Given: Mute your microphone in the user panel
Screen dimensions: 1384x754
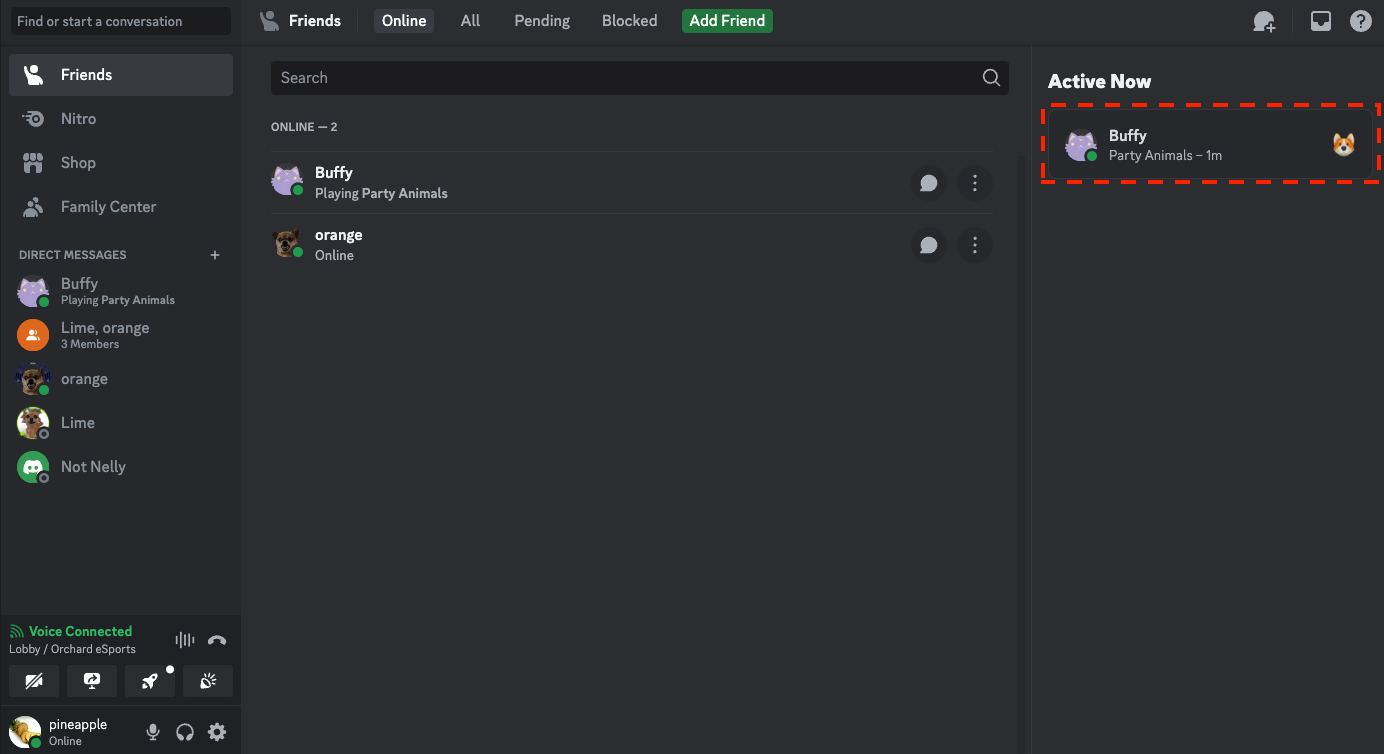Looking at the screenshot, I should 152,731.
